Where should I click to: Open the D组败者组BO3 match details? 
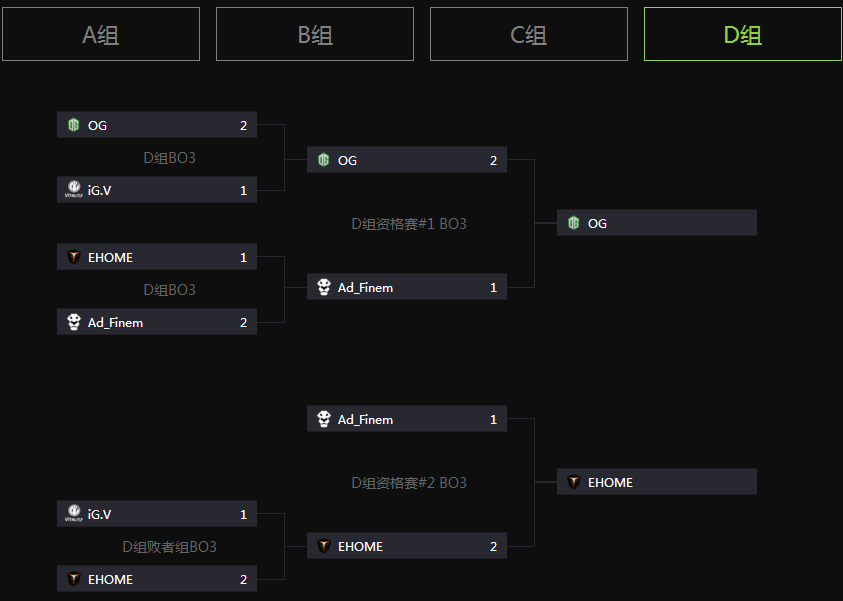pyautogui.click(x=169, y=547)
